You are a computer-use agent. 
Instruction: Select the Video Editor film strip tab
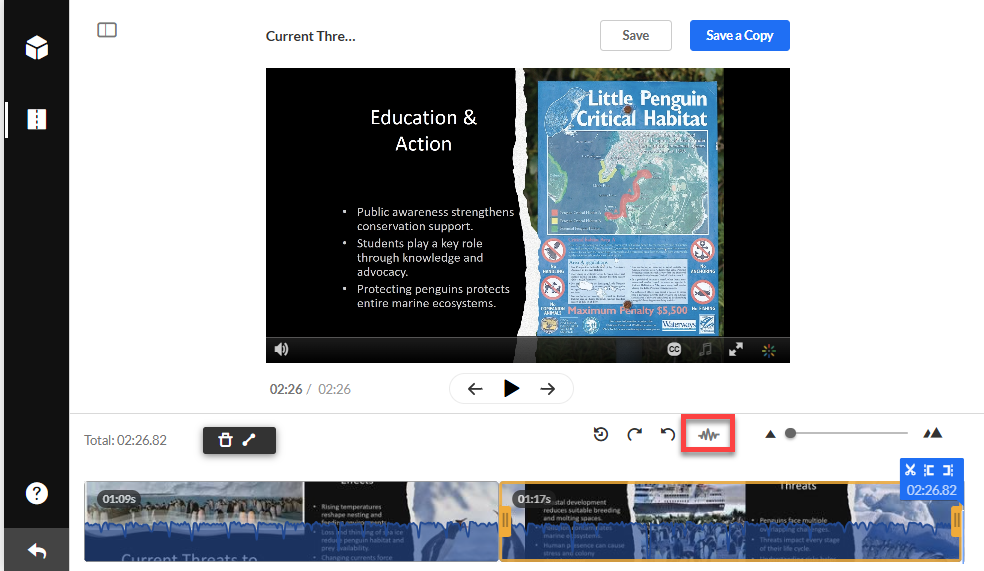click(x=36, y=119)
